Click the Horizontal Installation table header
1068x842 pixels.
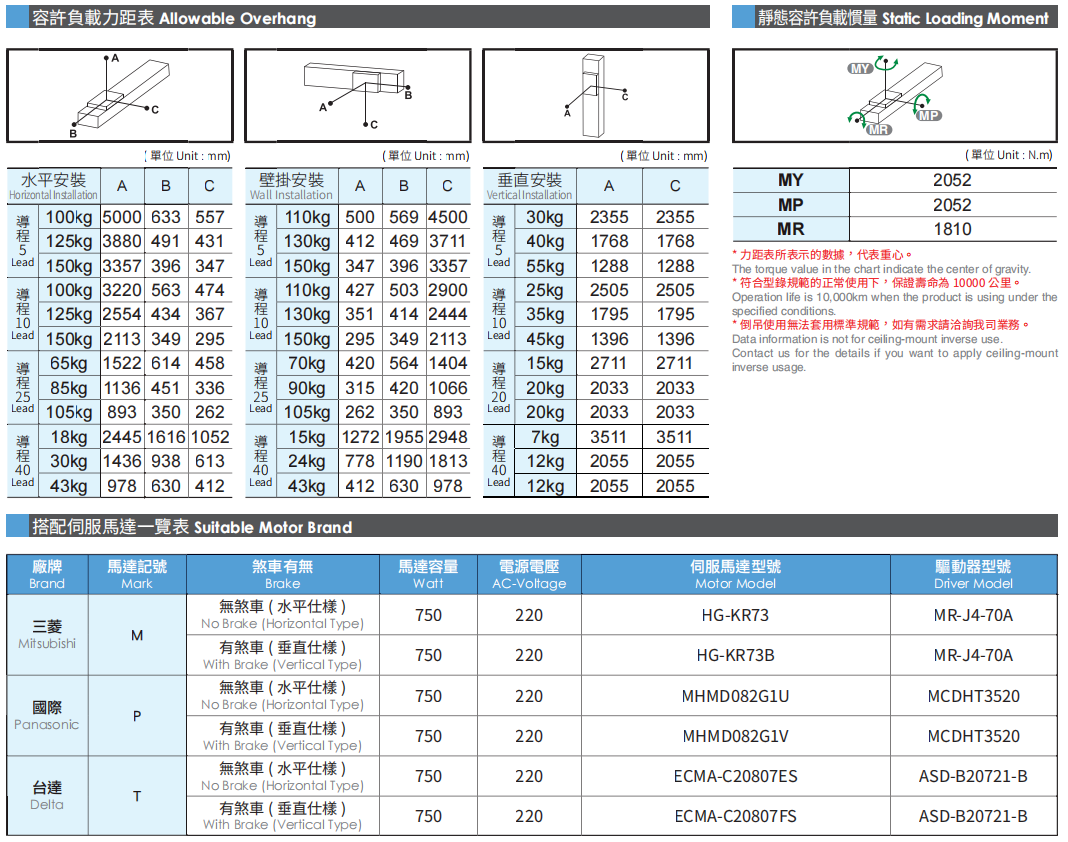tap(54, 186)
